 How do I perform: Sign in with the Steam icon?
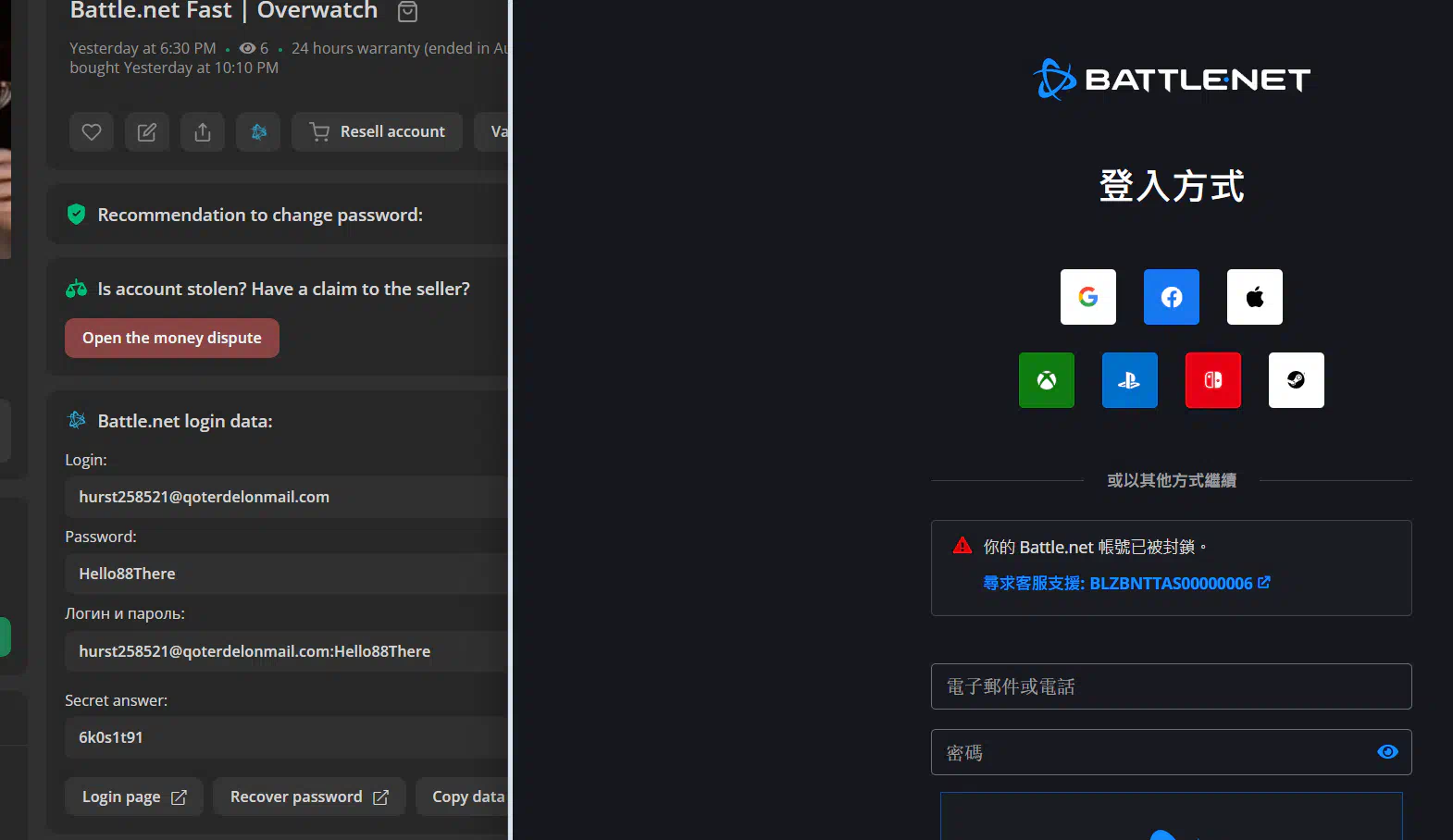pyautogui.click(x=1297, y=380)
